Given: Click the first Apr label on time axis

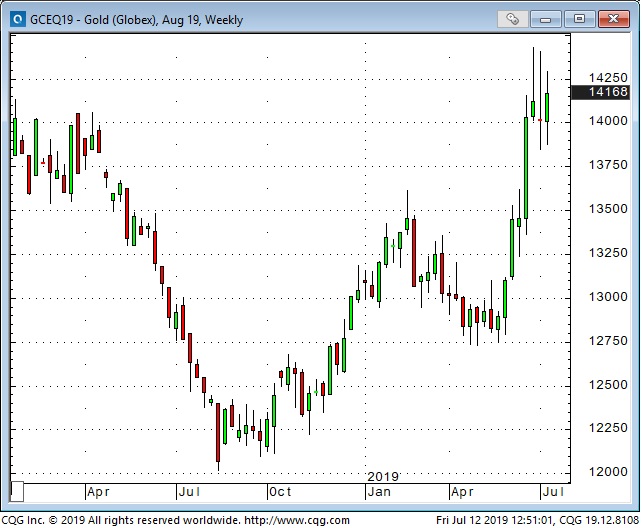Looking at the screenshot, I should tap(99, 492).
